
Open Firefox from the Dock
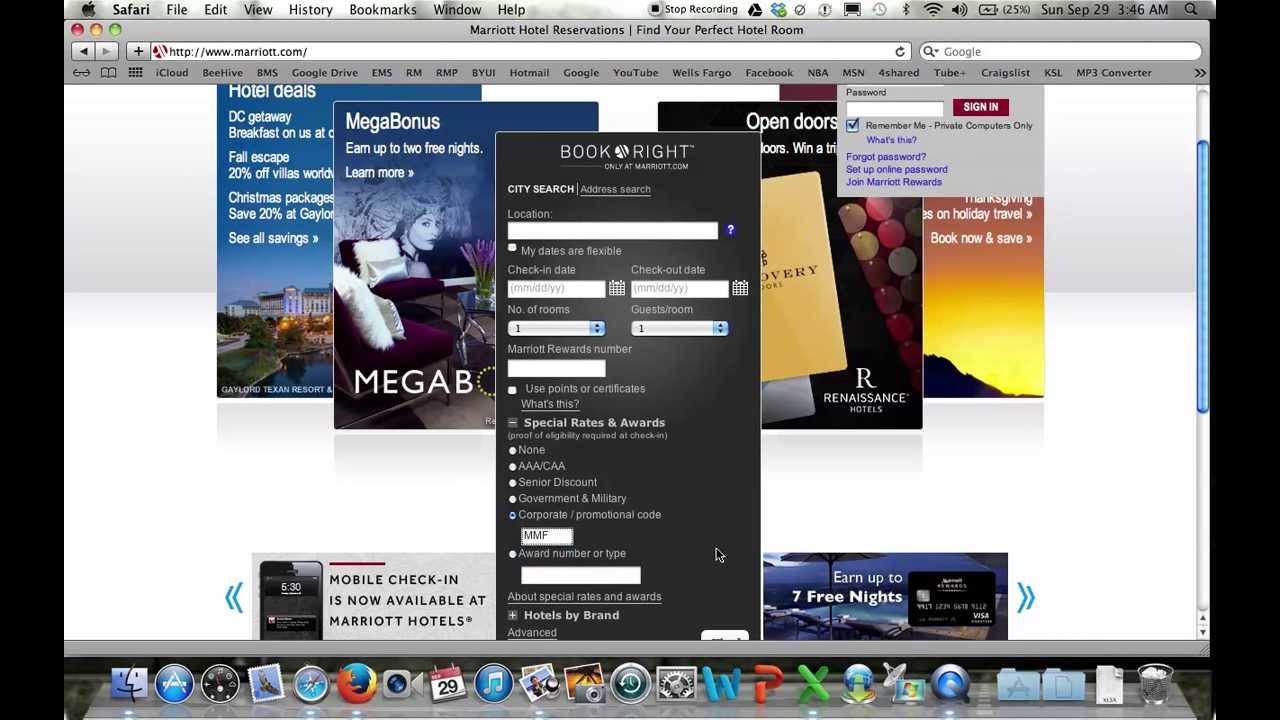click(x=356, y=685)
